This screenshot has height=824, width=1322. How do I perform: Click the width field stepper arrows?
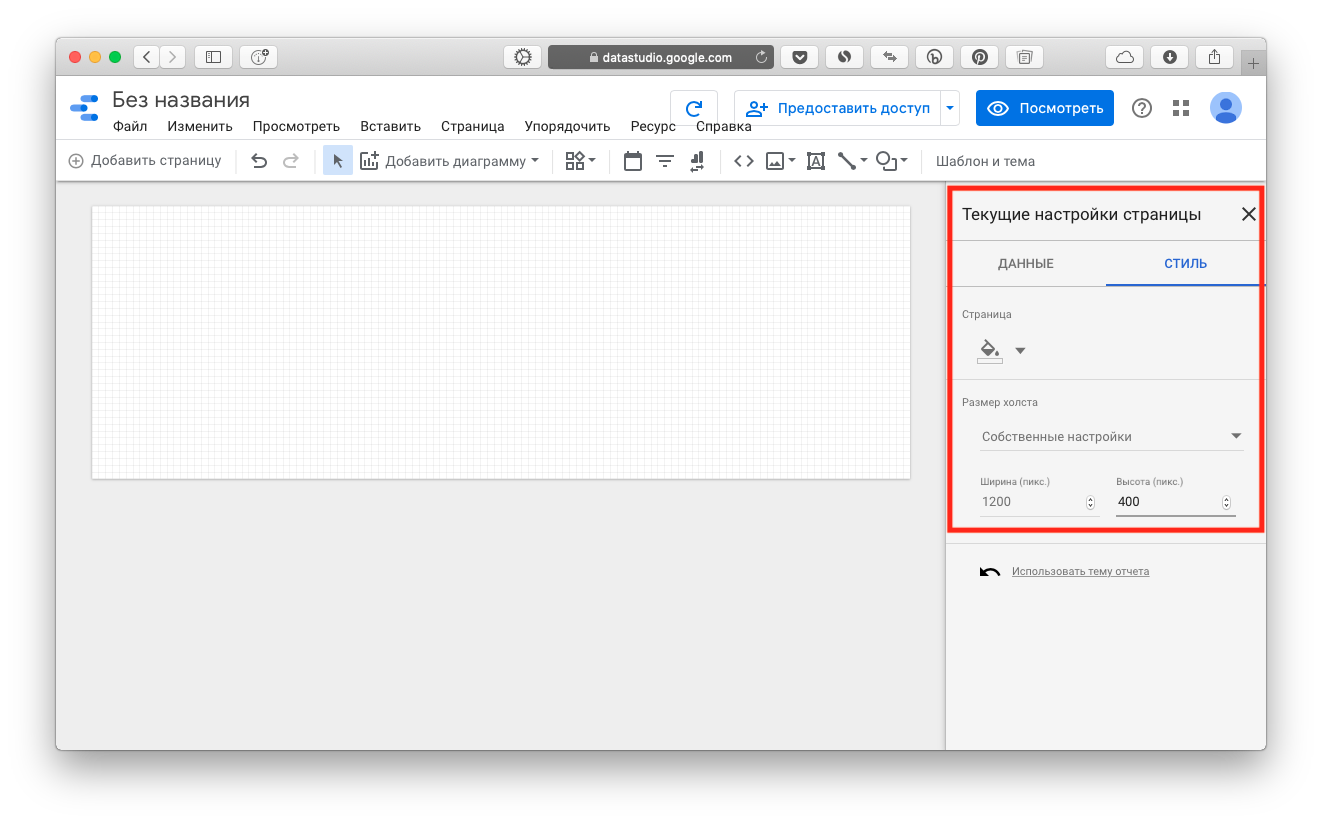point(1090,503)
